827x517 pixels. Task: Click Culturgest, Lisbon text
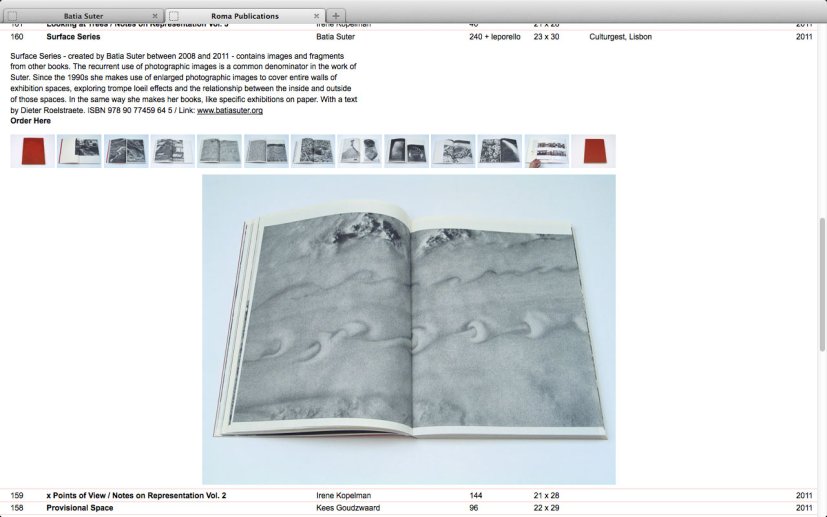tap(620, 37)
